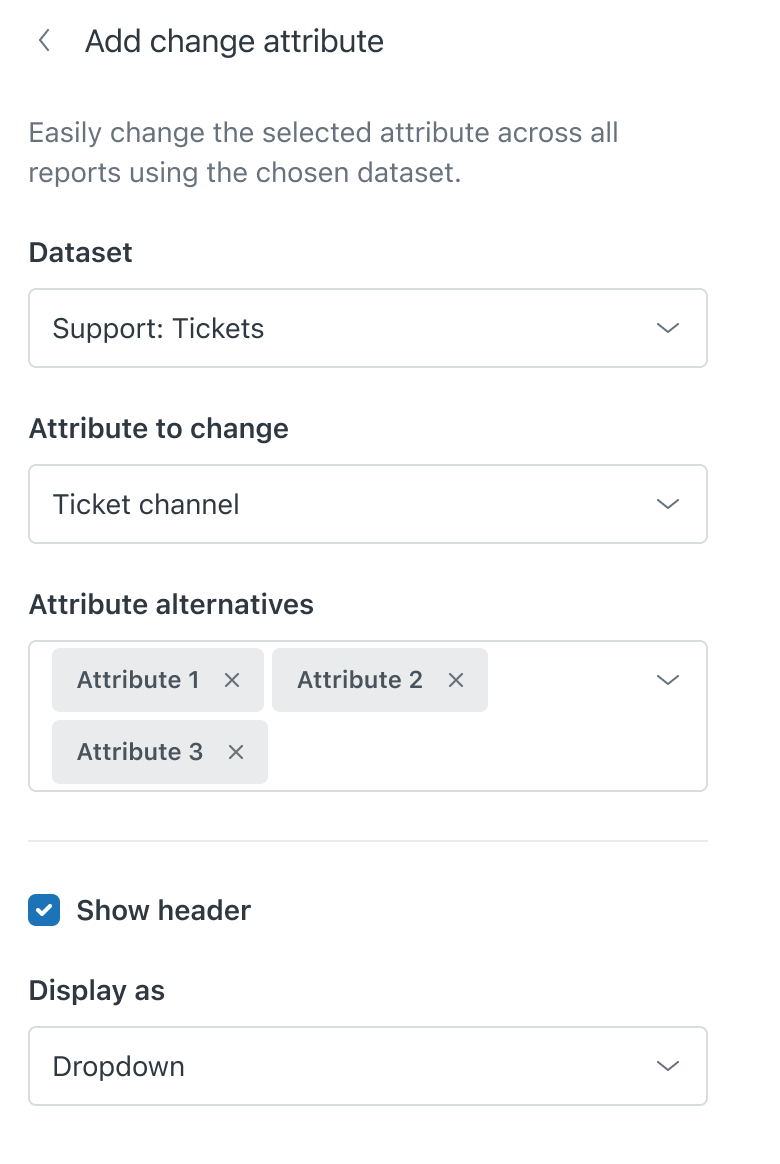Remove the Attribute 1 tag
The image size is (780, 1164).
232,680
